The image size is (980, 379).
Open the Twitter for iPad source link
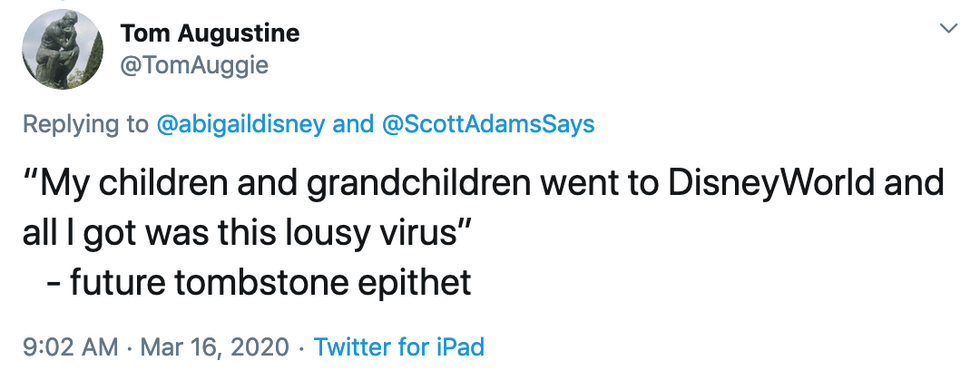pyautogui.click(x=399, y=346)
